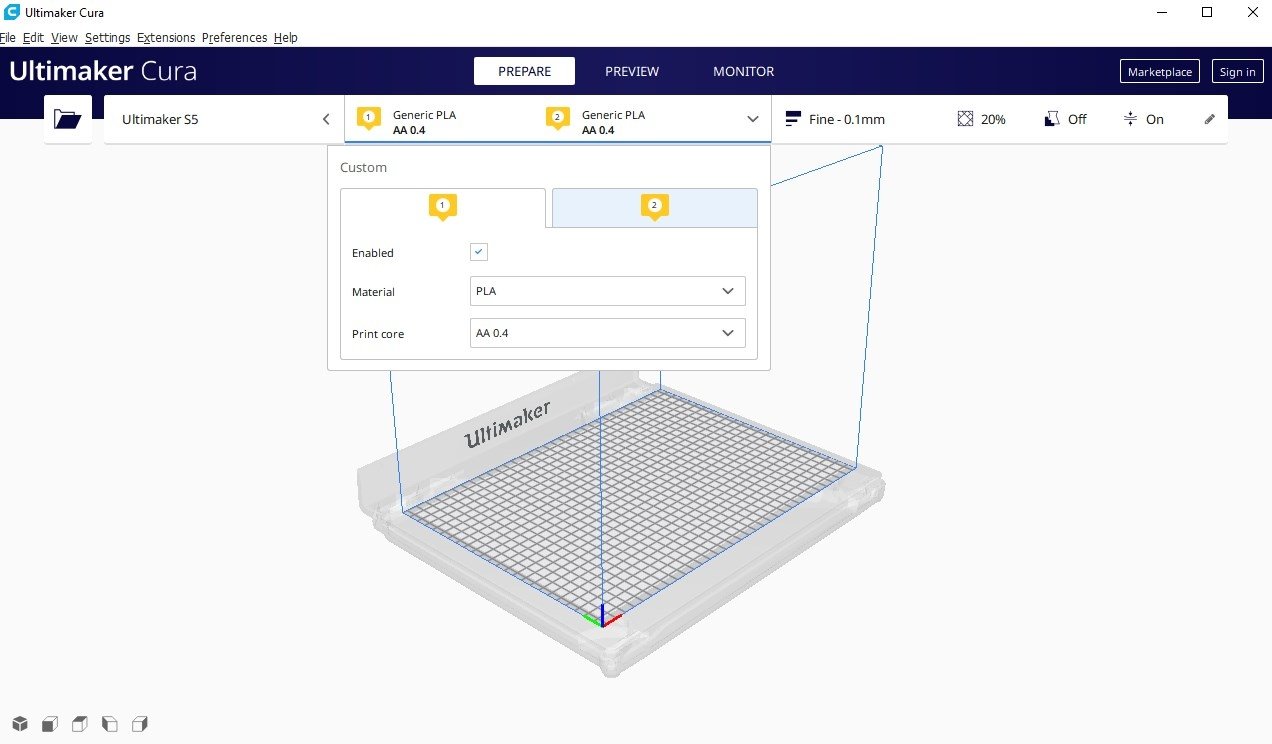Switch to right side view icon
Viewport: 1272px width, 744px height.
pyautogui.click(x=140, y=723)
